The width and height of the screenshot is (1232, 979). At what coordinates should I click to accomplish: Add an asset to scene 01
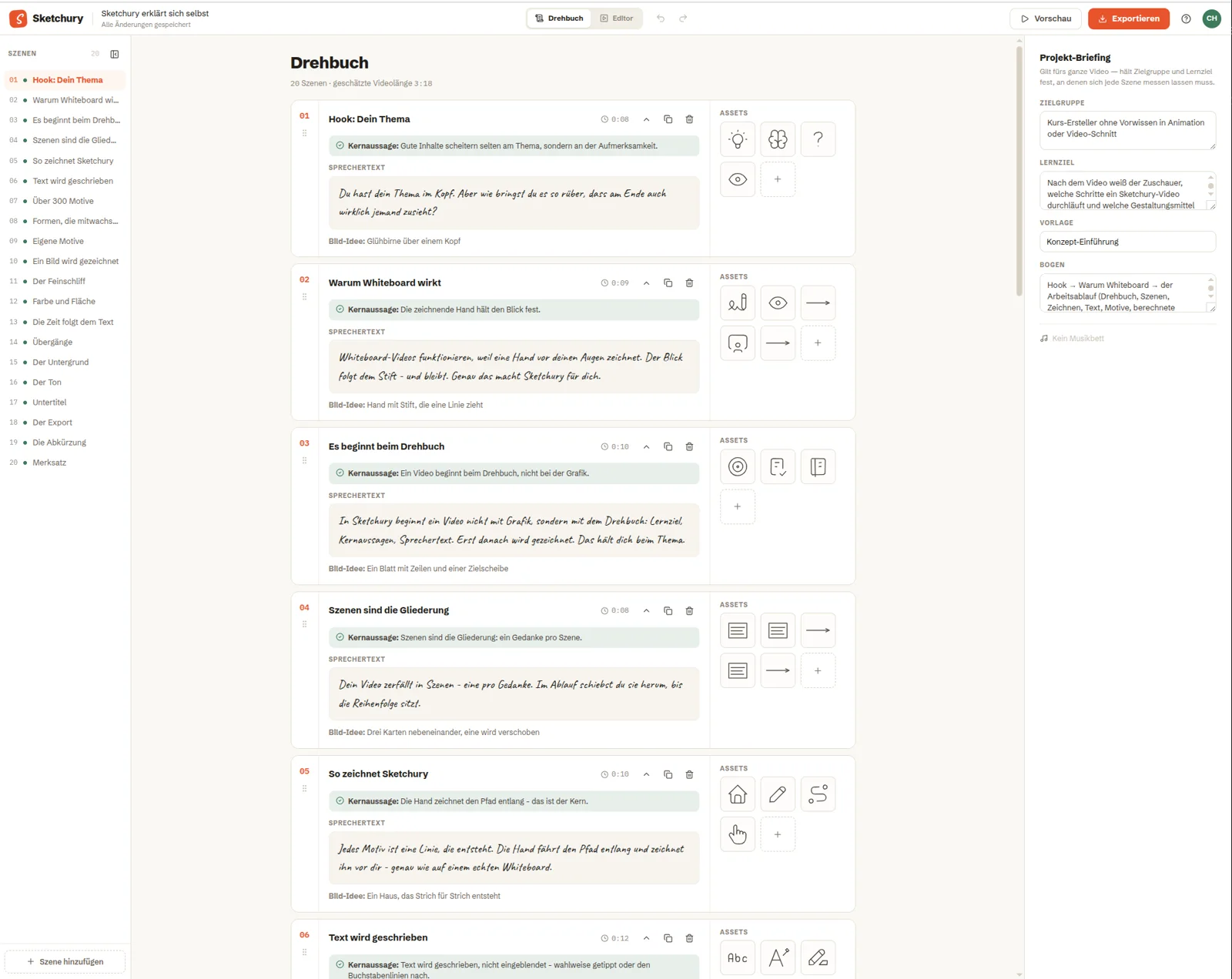(x=778, y=179)
